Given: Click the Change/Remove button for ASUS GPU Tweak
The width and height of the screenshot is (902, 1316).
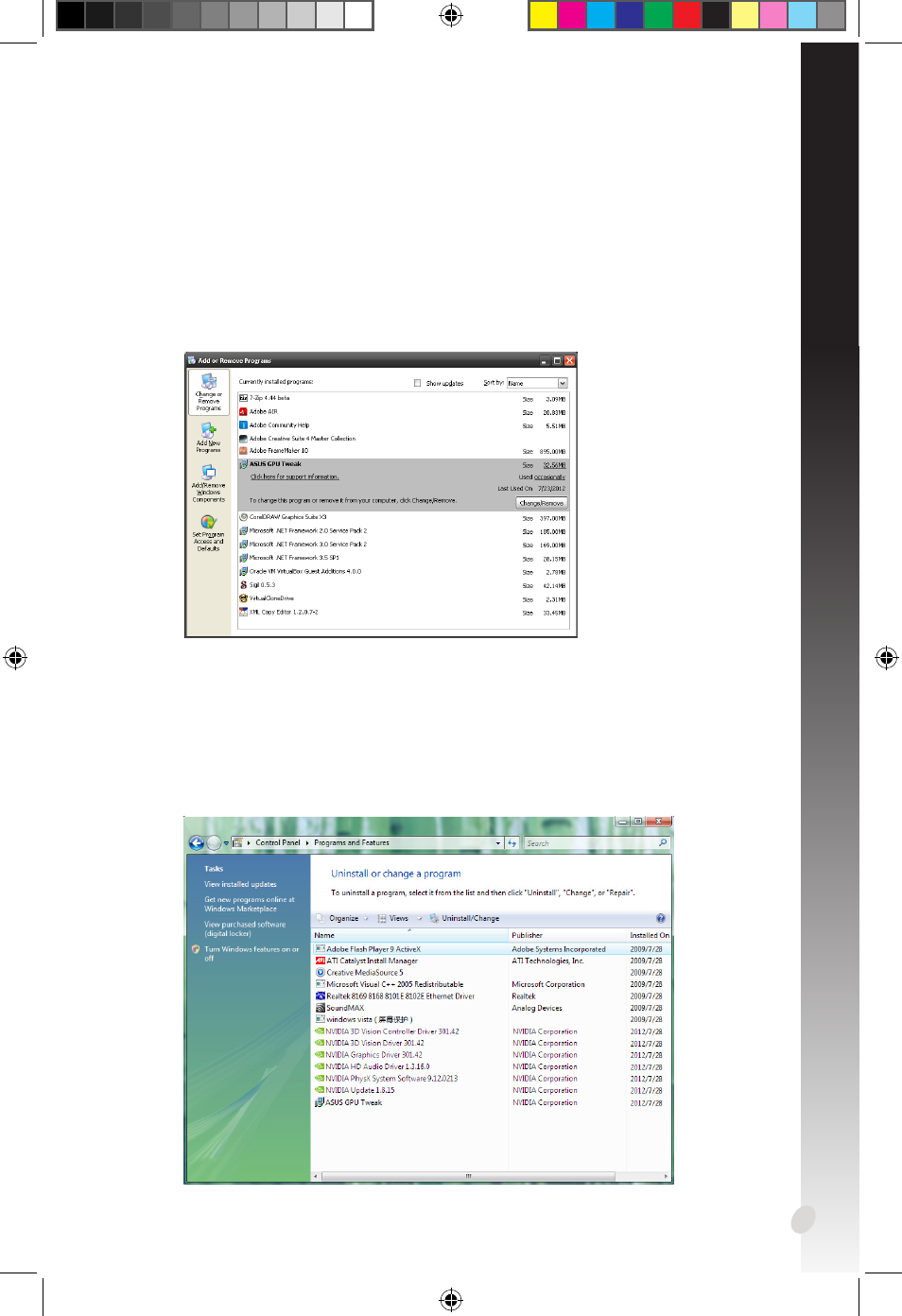Looking at the screenshot, I should [x=542, y=503].
